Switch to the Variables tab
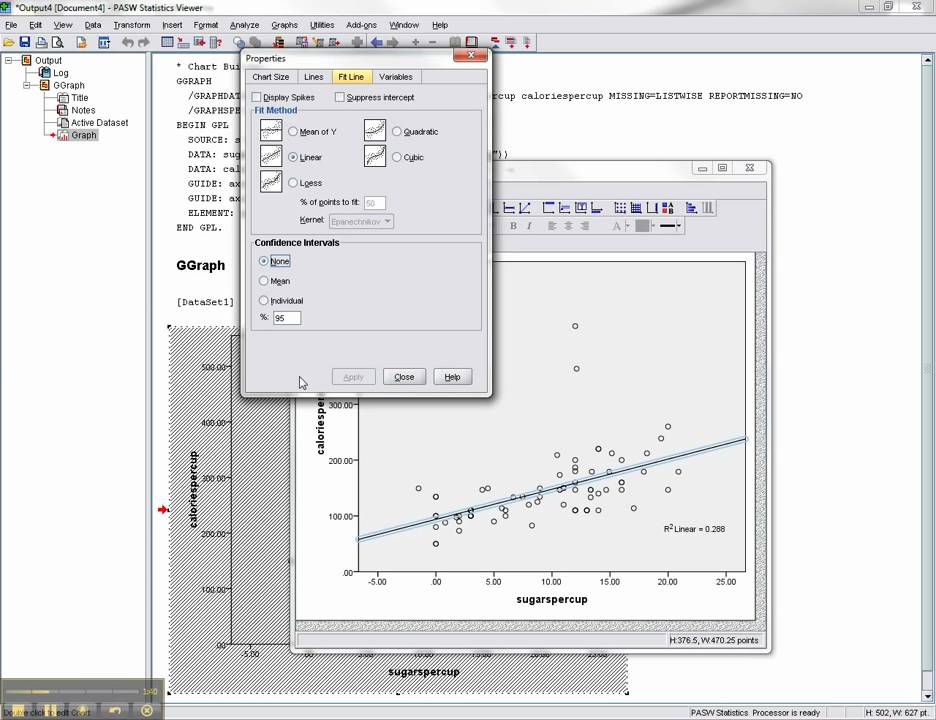Screen dimensions: 936x720 [396, 77]
